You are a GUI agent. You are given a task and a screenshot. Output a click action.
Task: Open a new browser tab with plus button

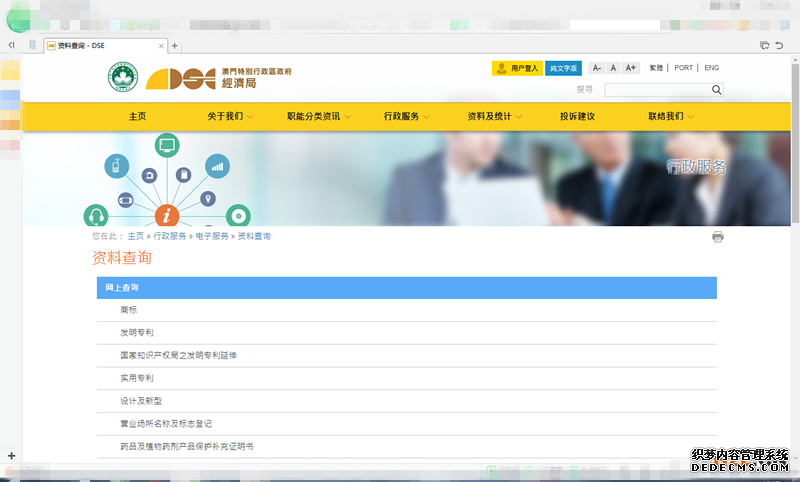174,46
